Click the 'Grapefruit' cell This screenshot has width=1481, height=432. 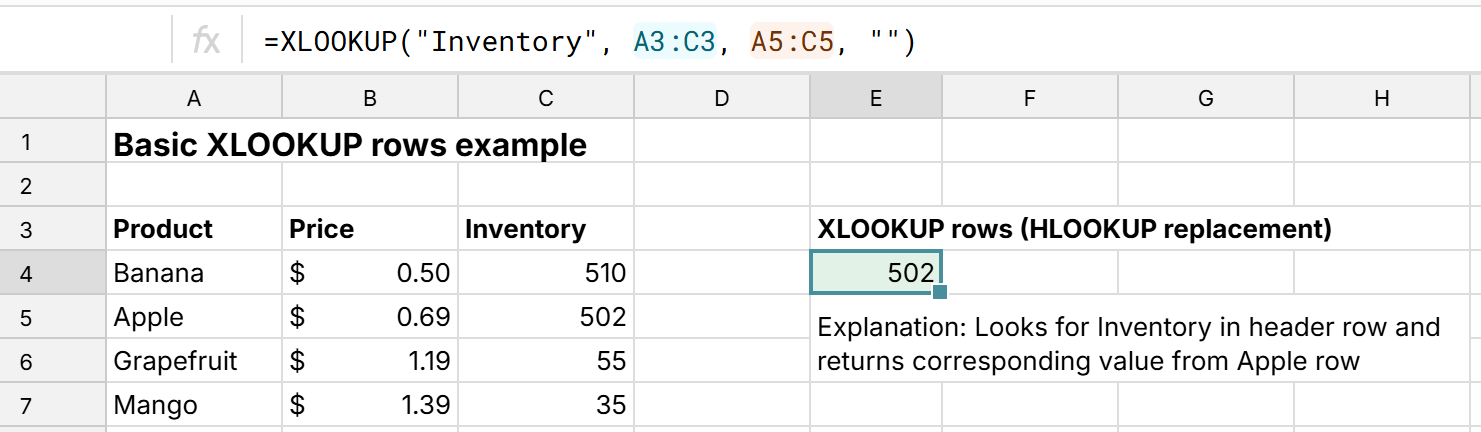click(194, 361)
